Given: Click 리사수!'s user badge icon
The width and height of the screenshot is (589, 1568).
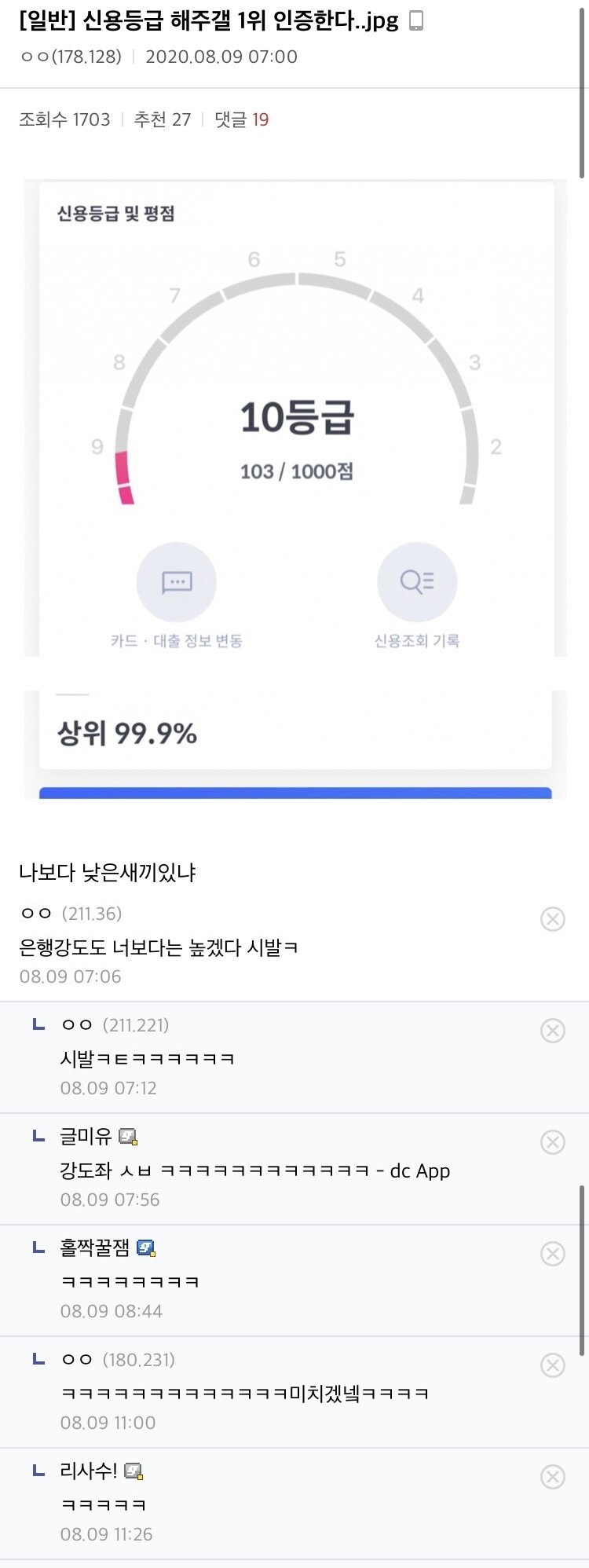Looking at the screenshot, I should click(x=134, y=1471).
